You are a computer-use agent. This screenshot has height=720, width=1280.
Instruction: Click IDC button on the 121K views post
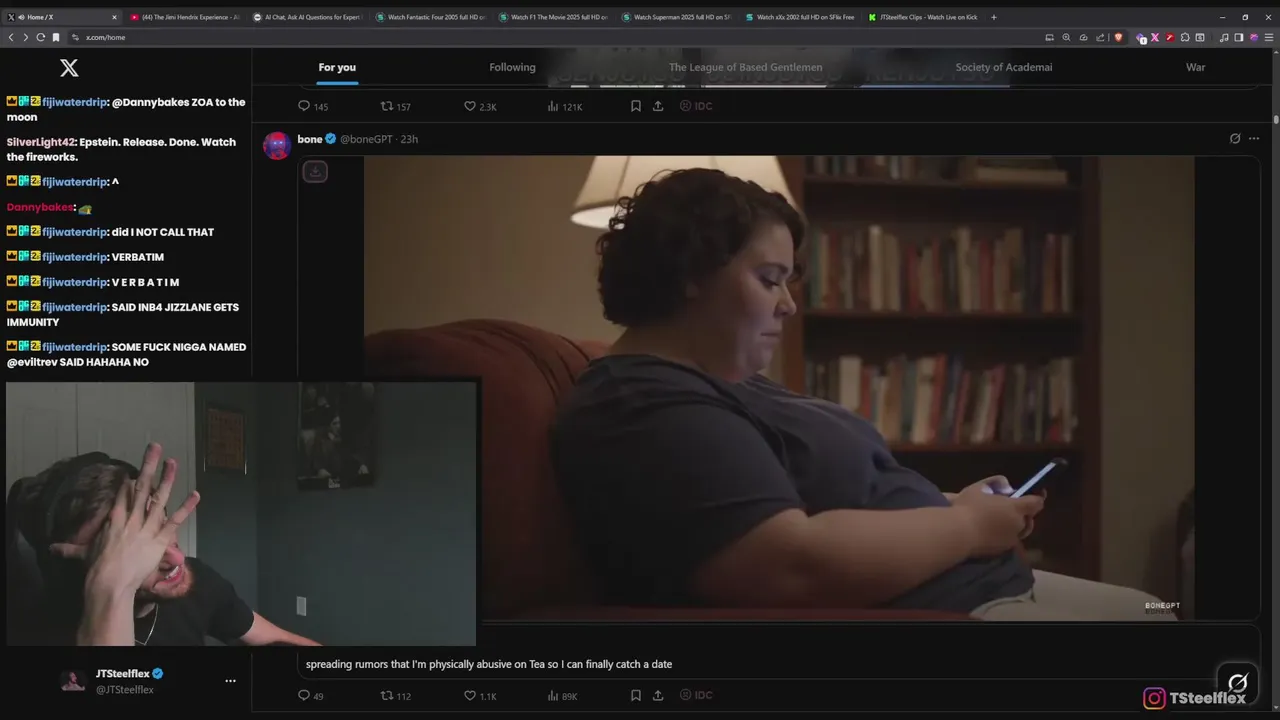[696, 106]
